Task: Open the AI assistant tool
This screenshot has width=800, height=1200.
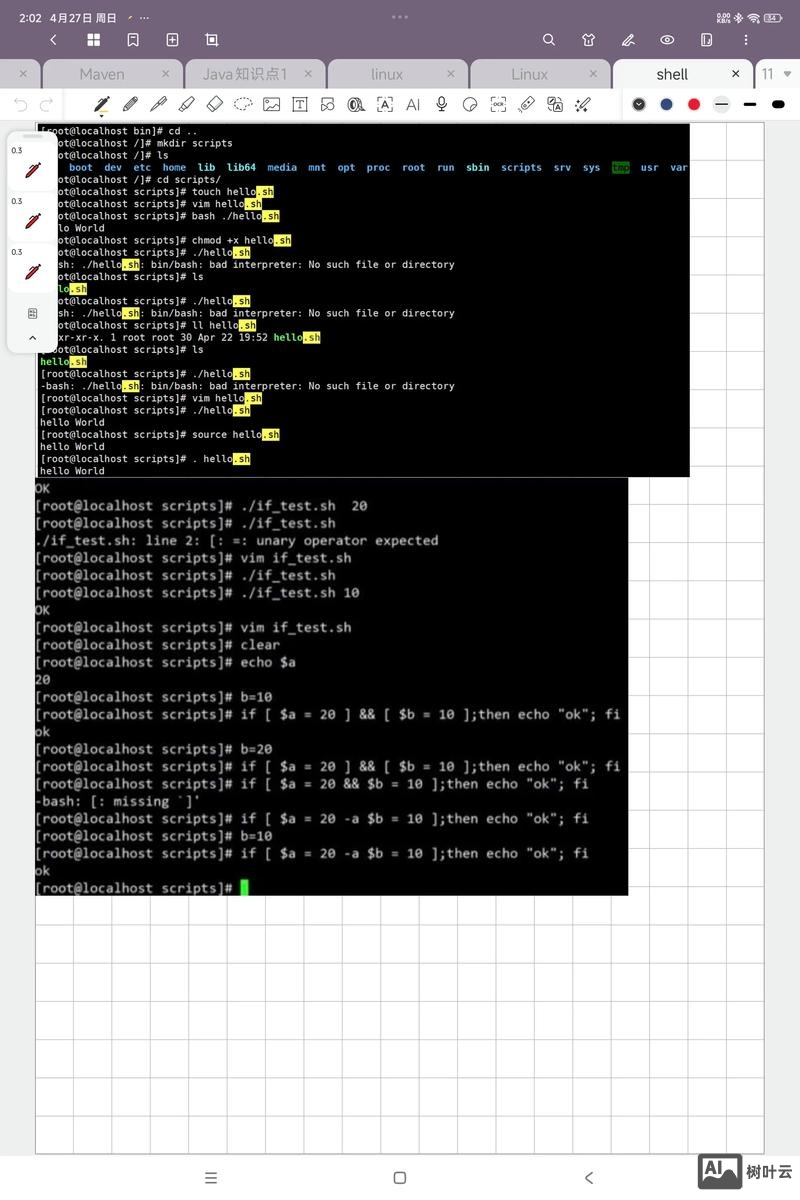Action: point(413,104)
